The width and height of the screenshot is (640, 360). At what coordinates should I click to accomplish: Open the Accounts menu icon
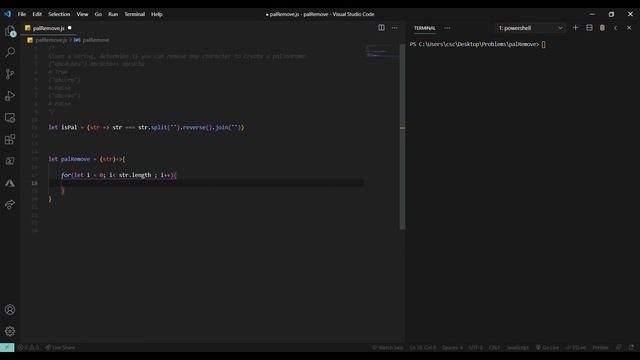pyautogui.click(x=10, y=309)
